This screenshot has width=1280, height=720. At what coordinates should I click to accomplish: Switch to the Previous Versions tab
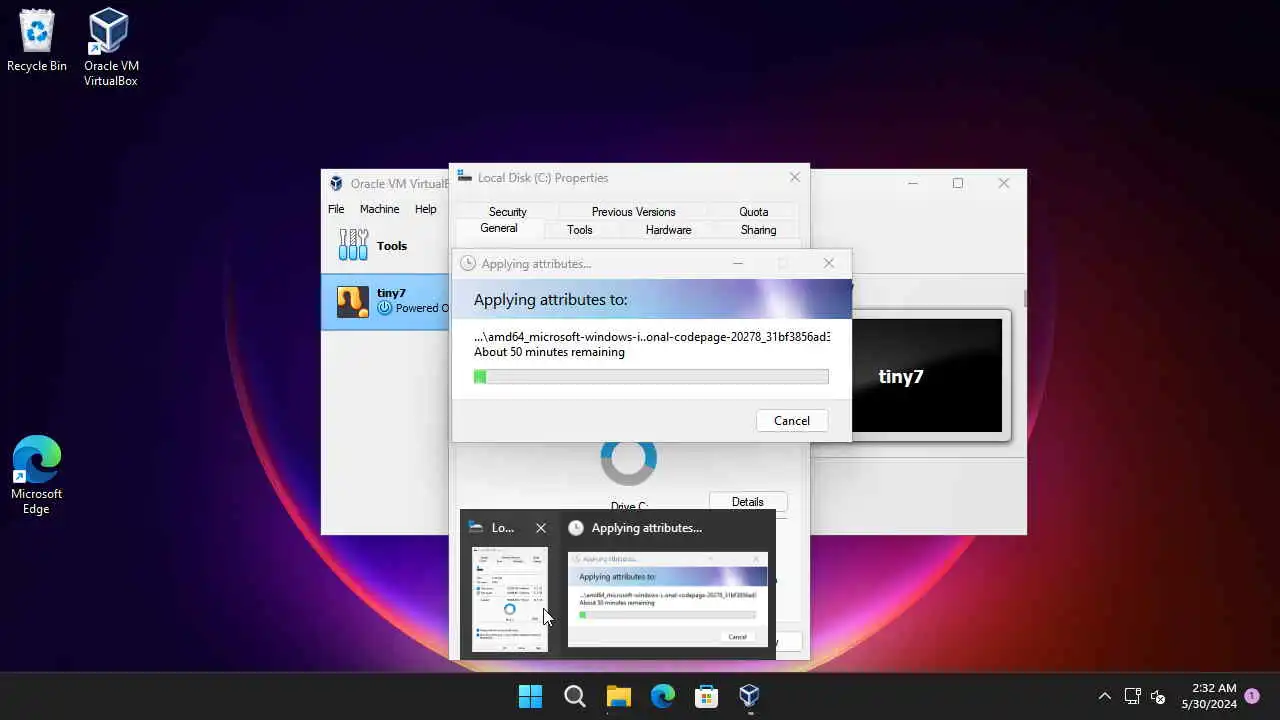[x=633, y=211]
